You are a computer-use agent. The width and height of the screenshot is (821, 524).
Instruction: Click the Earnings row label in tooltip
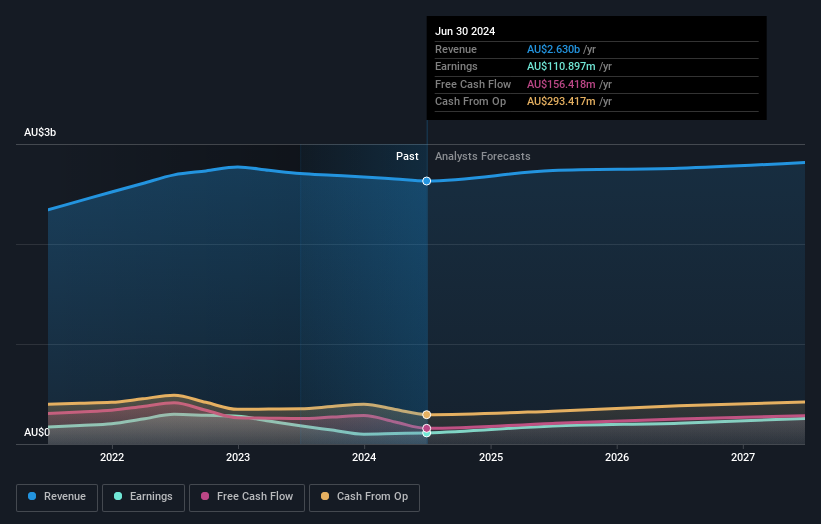pos(456,66)
